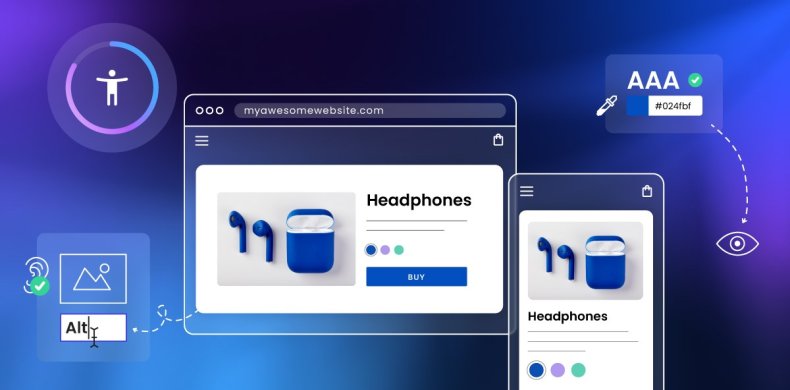Click the accessibility person icon in circle
This screenshot has height=390, width=790.
coord(112,88)
